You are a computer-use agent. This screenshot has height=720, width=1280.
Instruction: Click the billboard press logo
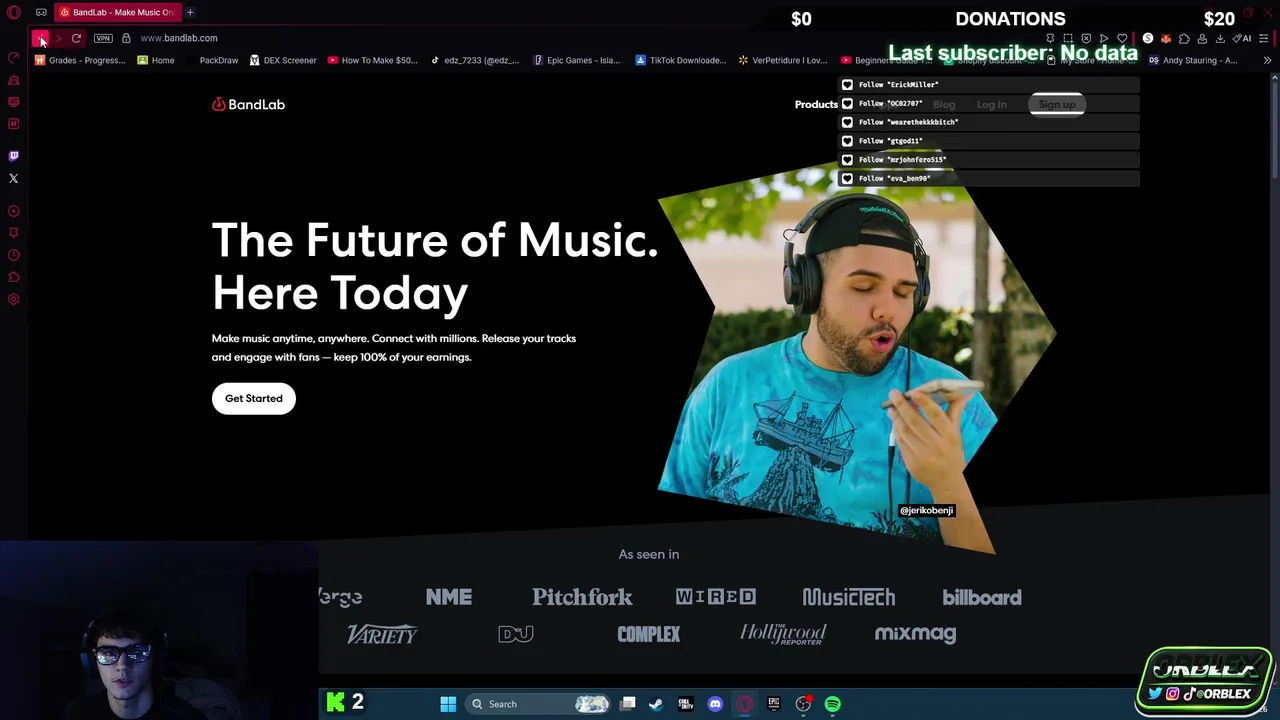pyautogui.click(x=982, y=597)
